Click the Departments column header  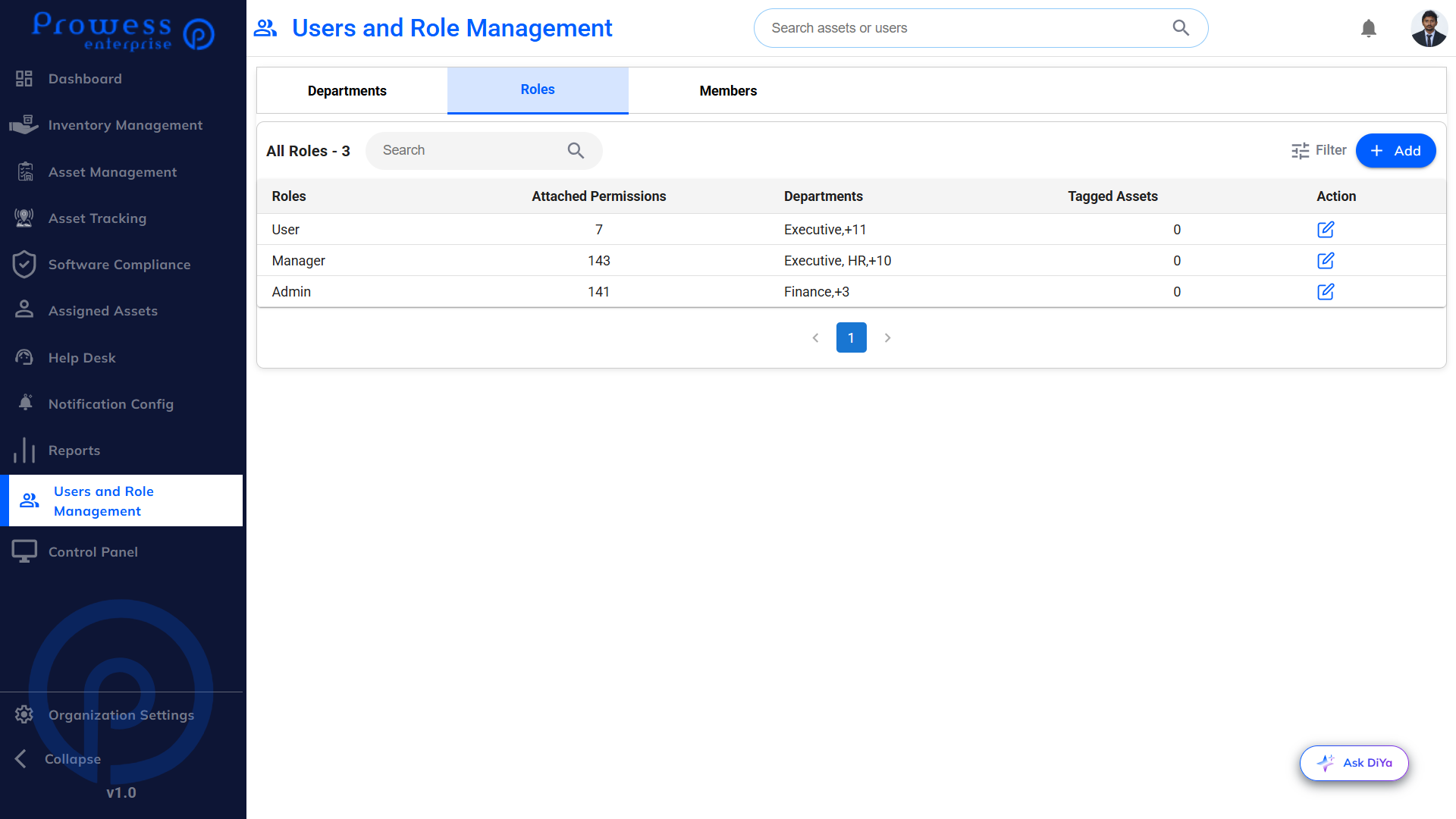click(823, 196)
